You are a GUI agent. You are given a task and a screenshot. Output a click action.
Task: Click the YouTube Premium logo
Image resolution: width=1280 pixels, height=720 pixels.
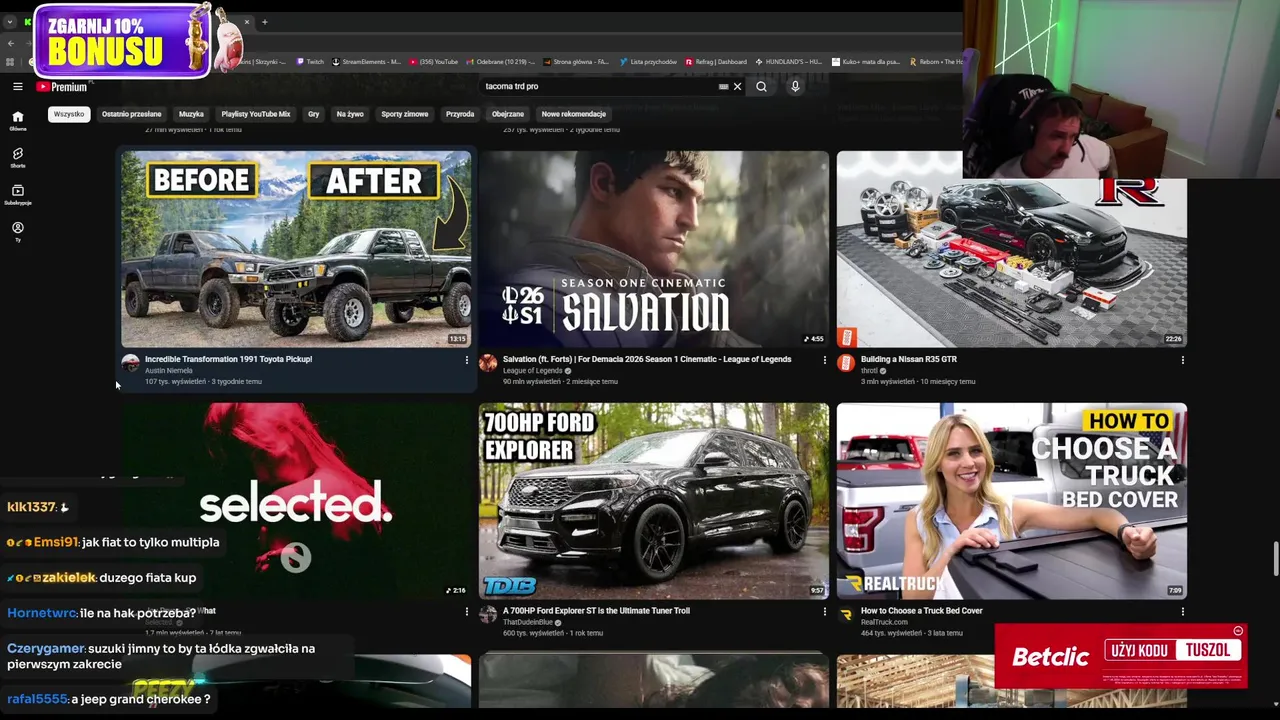62,87
